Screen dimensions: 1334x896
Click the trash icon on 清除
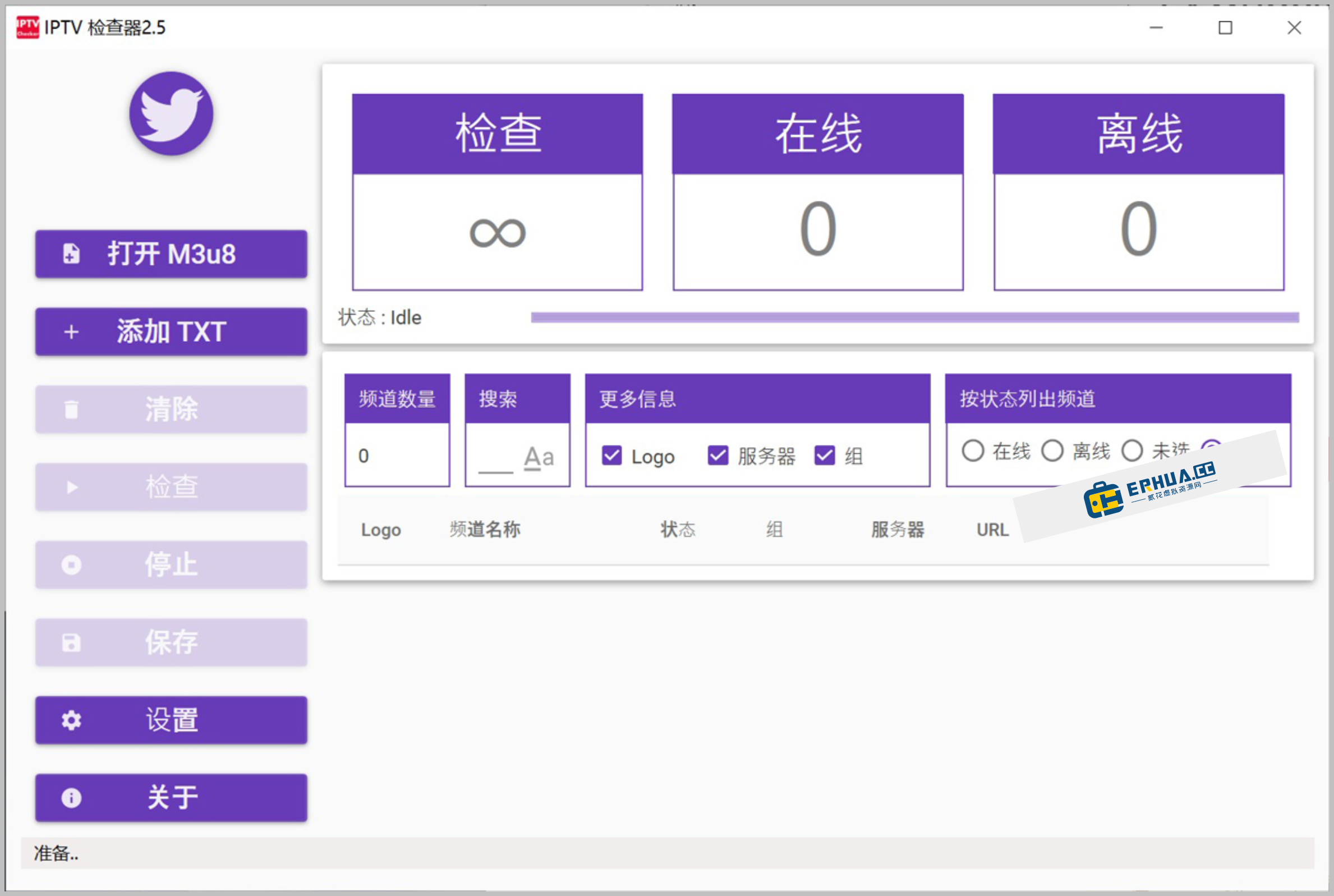tap(71, 409)
